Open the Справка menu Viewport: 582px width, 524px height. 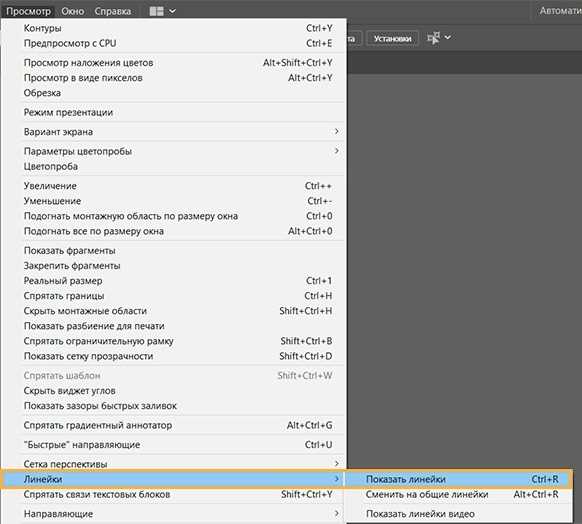pos(112,11)
